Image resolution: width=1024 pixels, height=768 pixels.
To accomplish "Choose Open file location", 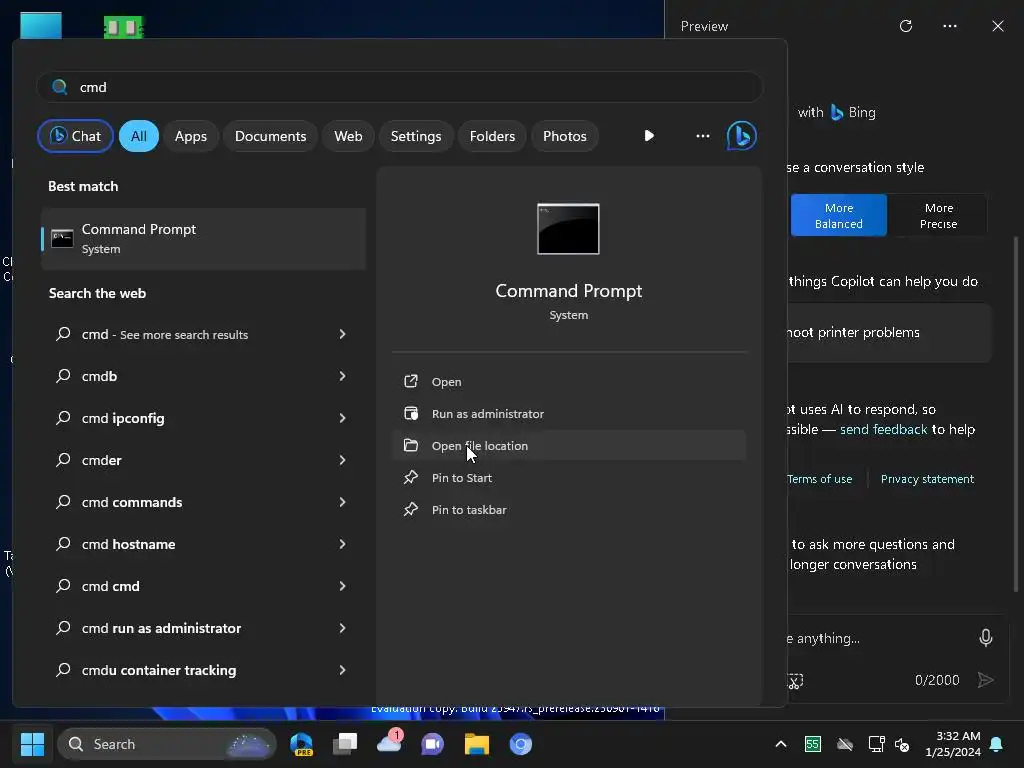I will pos(569,445).
